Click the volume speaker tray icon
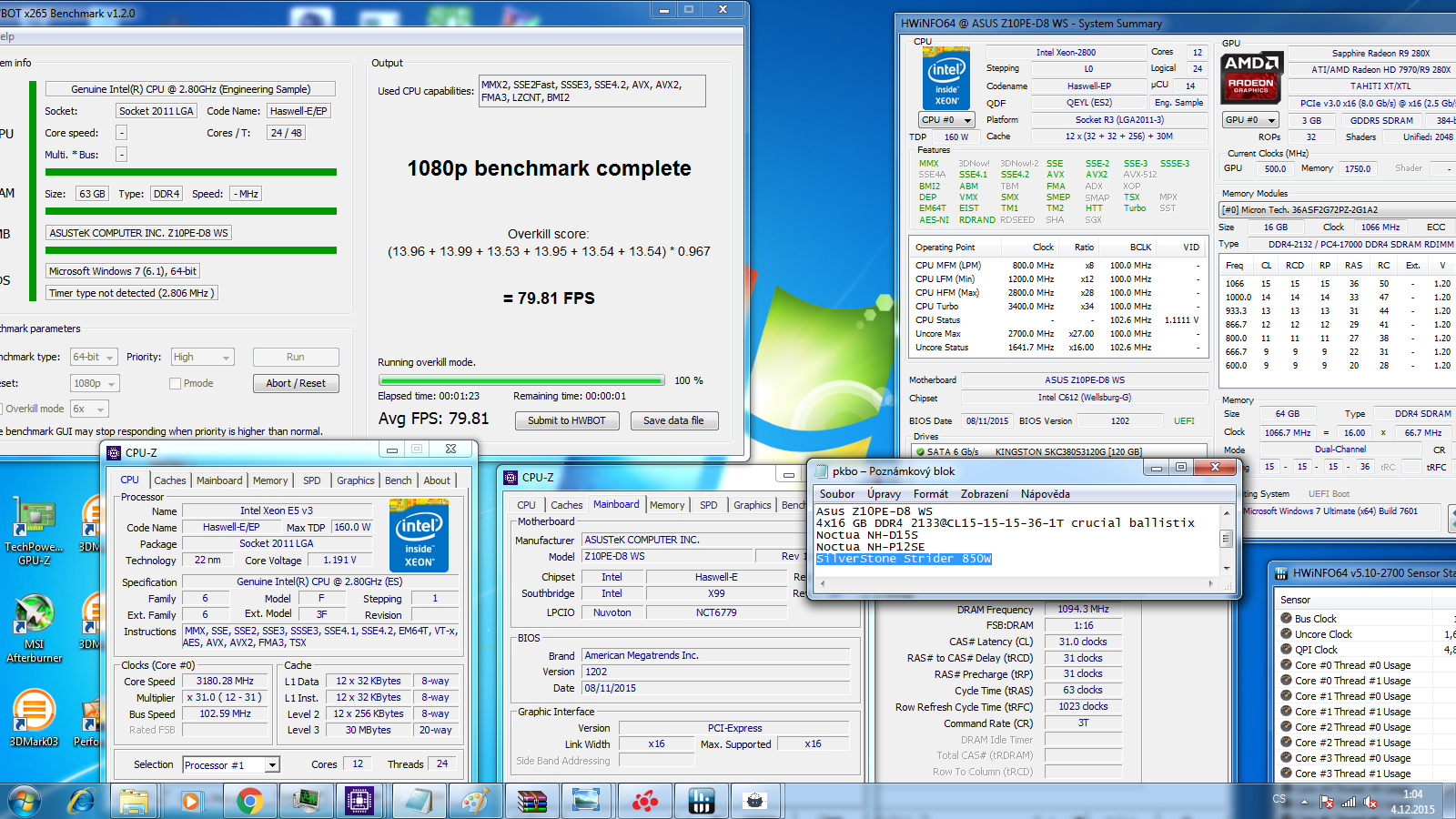This screenshot has width=1456, height=819. (x=1370, y=802)
